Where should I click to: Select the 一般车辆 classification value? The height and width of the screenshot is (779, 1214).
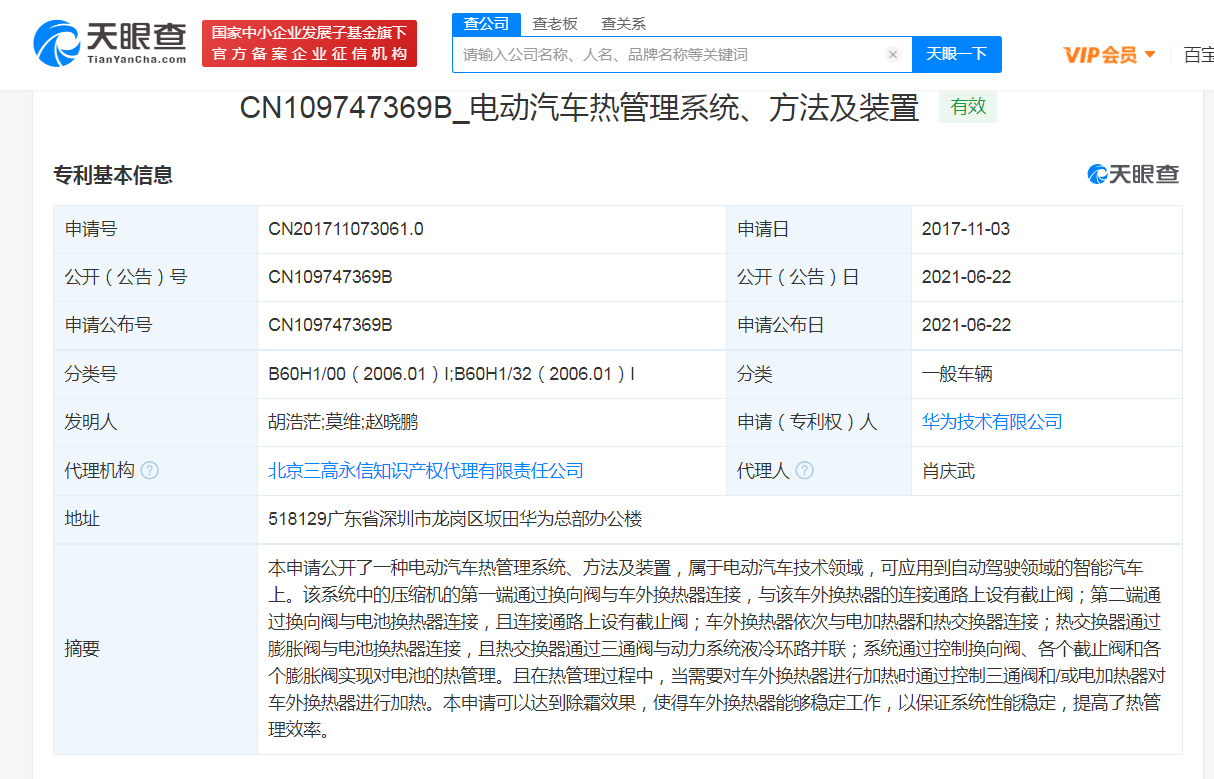(957, 374)
